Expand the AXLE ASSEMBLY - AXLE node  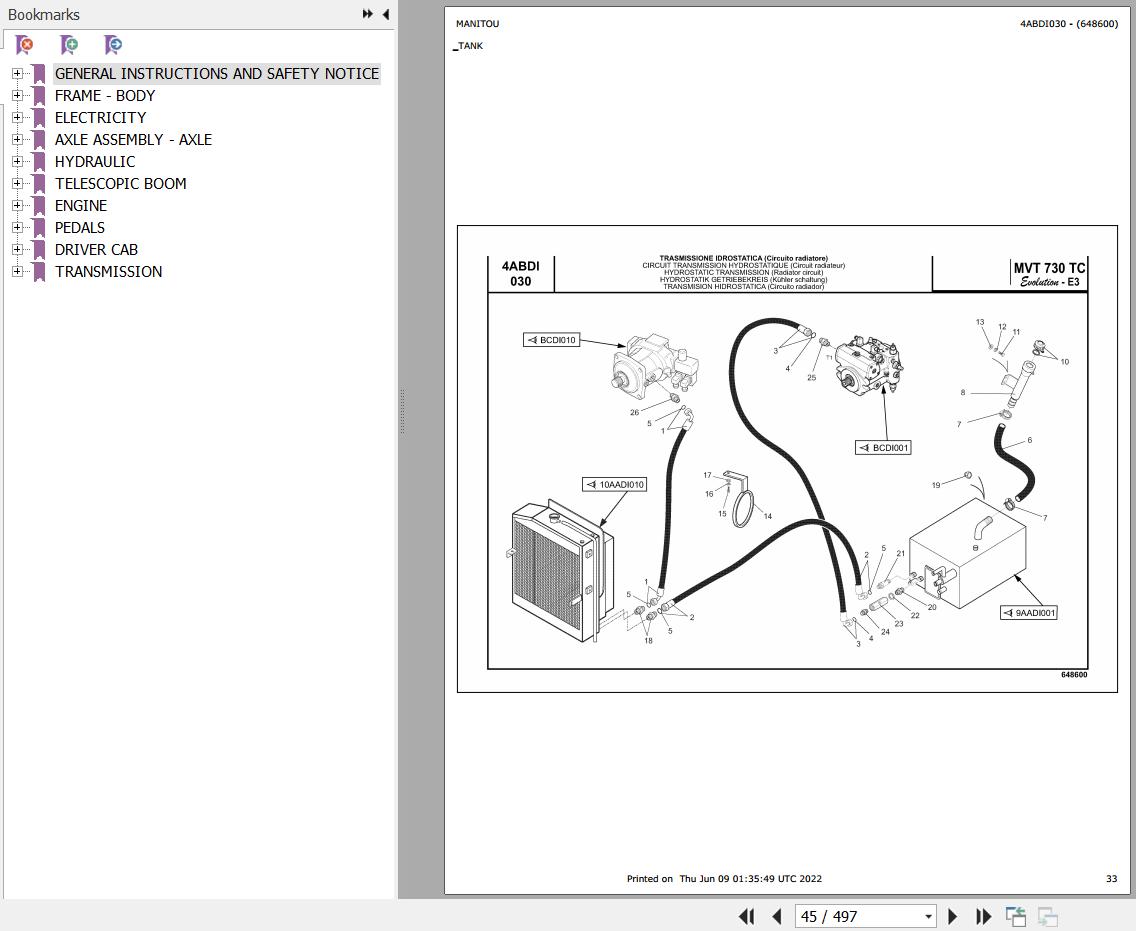click(x=17, y=139)
